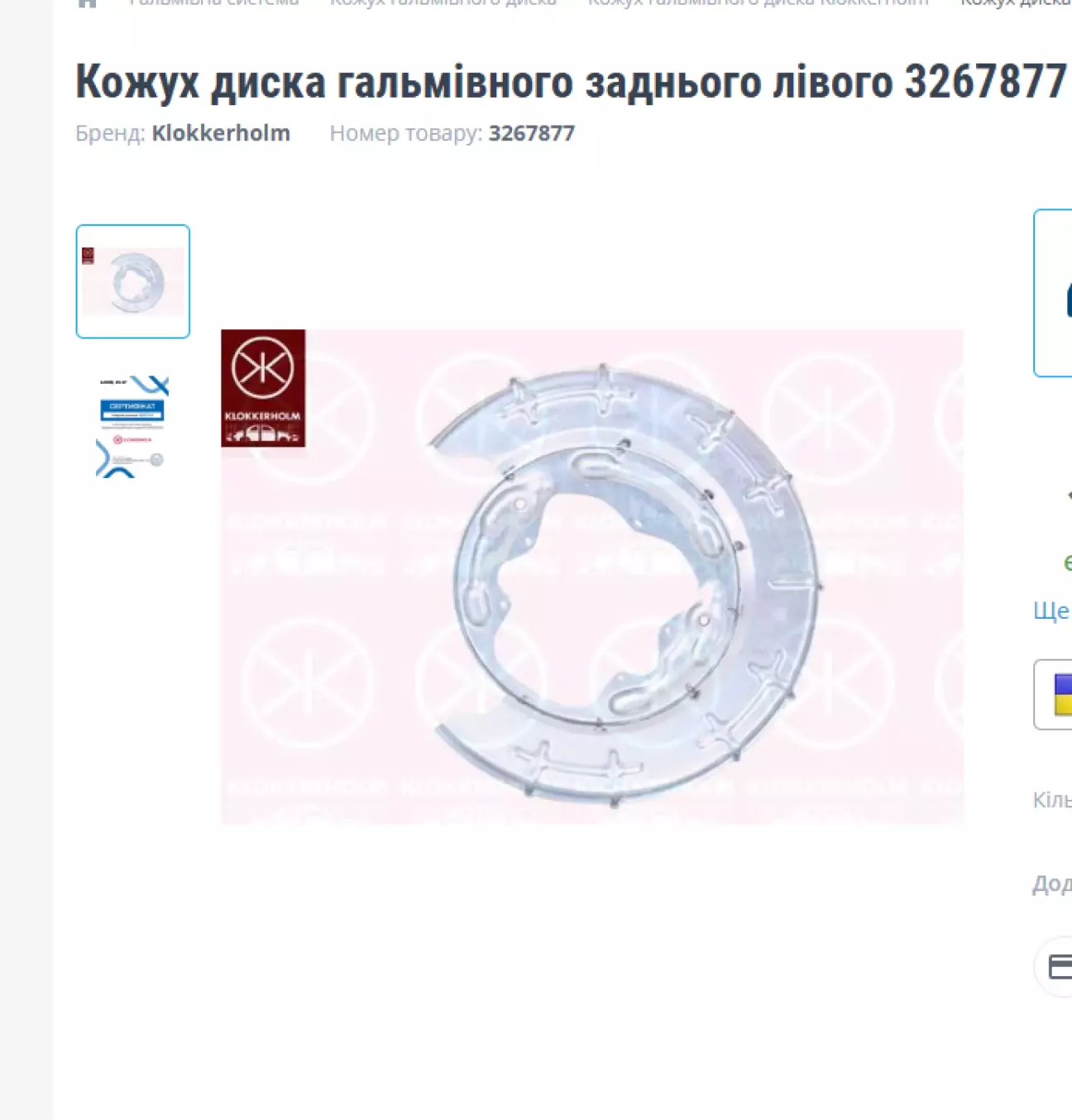Go to the home page via breadcrumb house icon
Viewport: 1072px width, 1120px height.
point(87,2)
